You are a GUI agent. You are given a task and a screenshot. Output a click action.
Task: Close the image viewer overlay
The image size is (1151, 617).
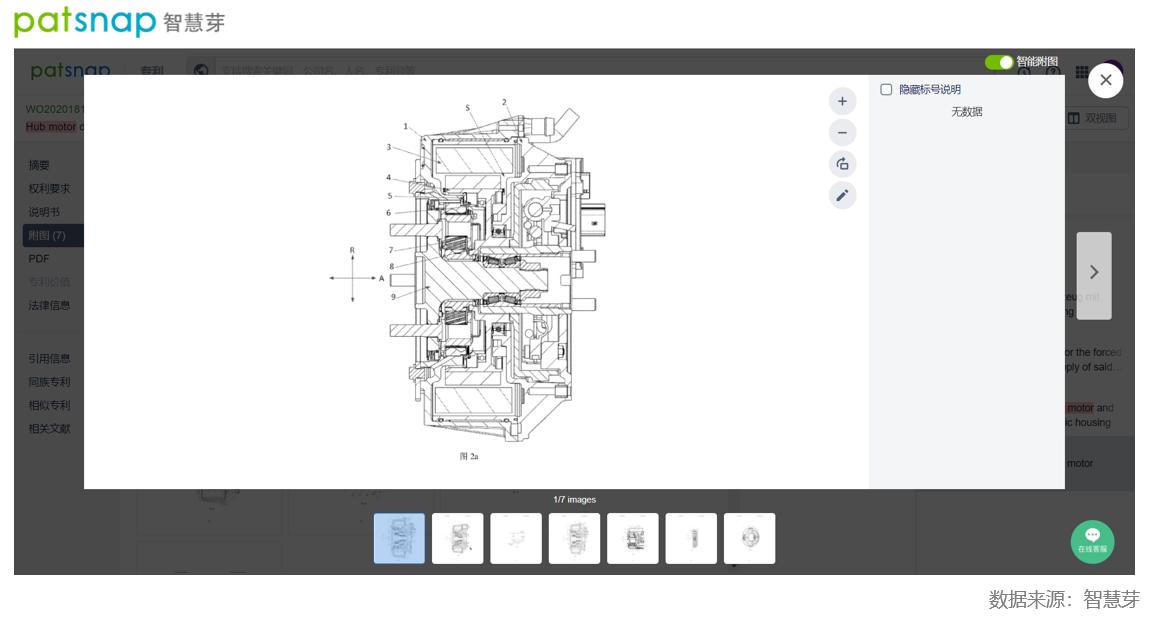1105,81
